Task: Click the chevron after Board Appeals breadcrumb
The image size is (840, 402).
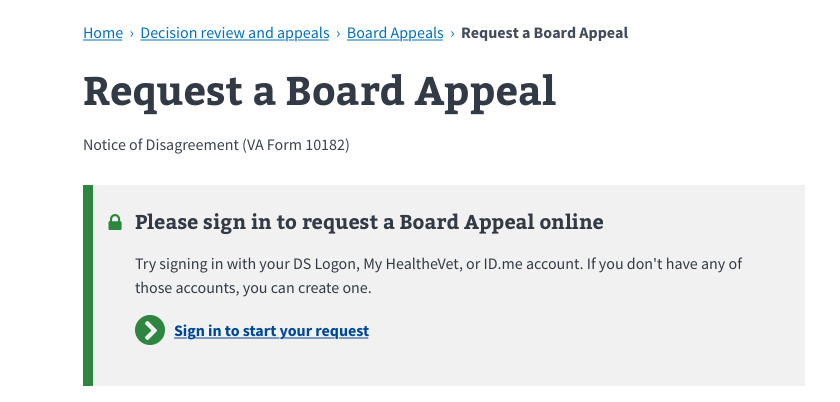Action: 452,34
